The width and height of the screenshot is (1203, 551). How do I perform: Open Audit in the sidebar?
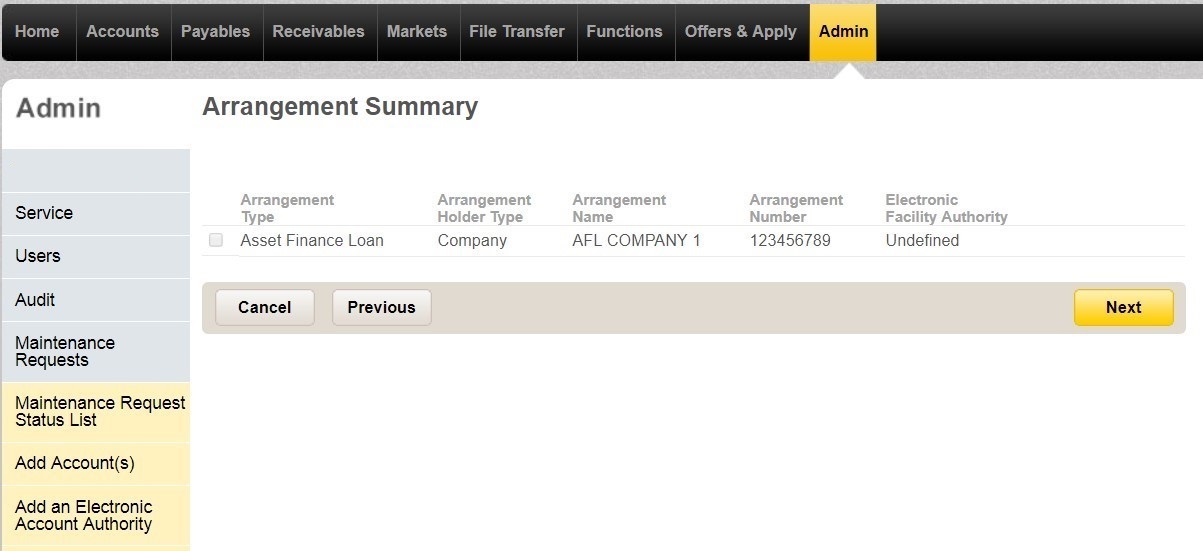(95, 300)
